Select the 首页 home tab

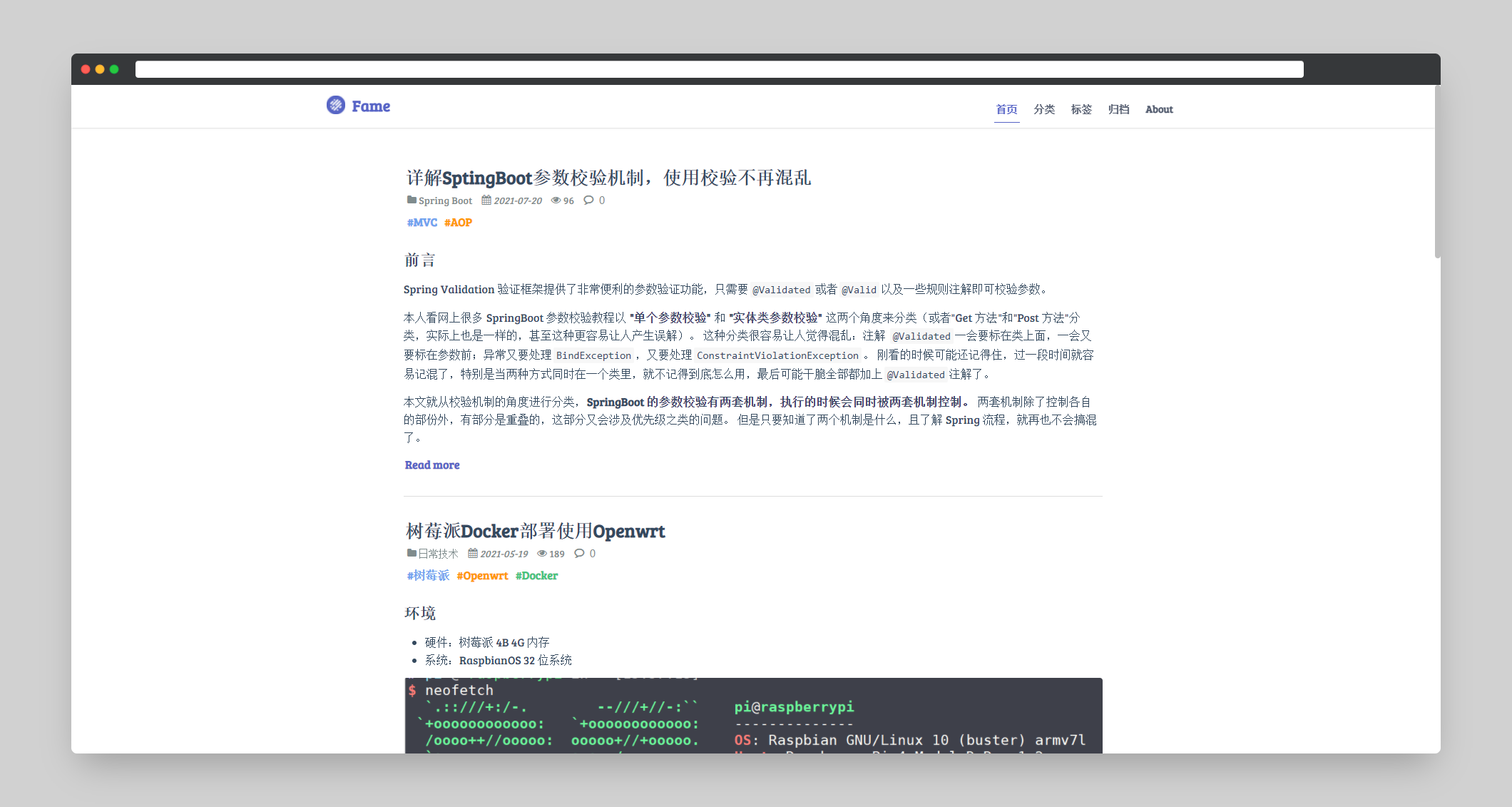pyautogui.click(x=1006, y=109)
